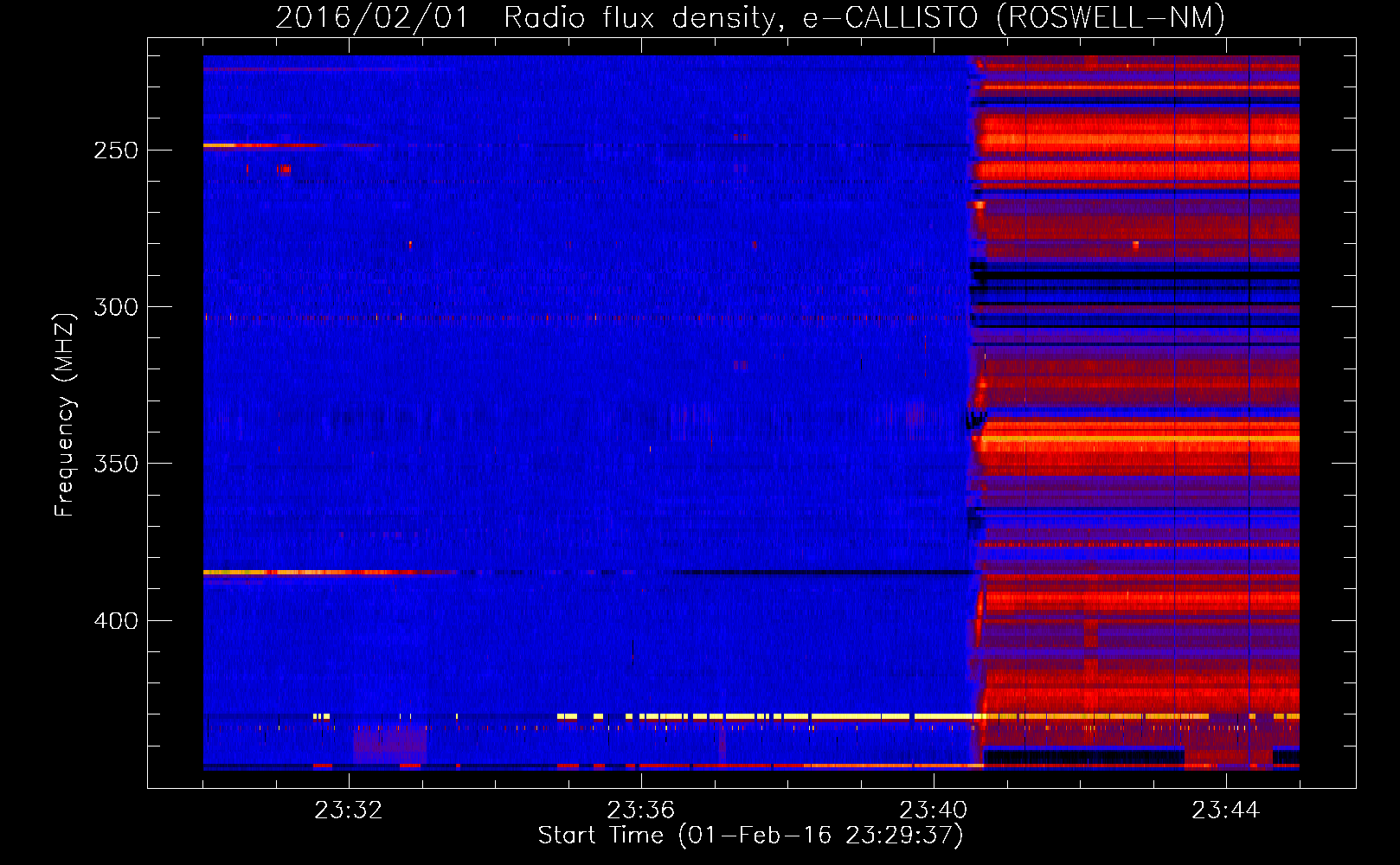
Task: Click the 'Start Time (01-Feb-16 23:29:37)' x-axis label
Action: point(751,836)
